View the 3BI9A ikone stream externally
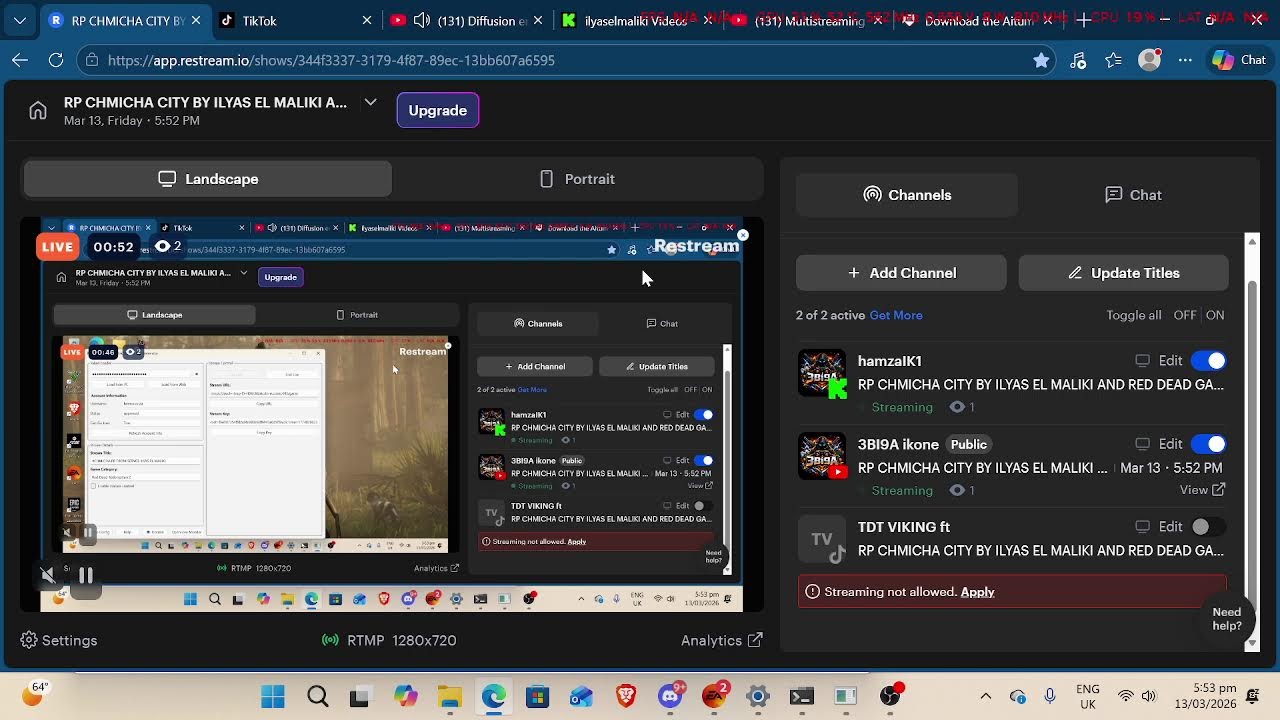 coord(1202,490)
